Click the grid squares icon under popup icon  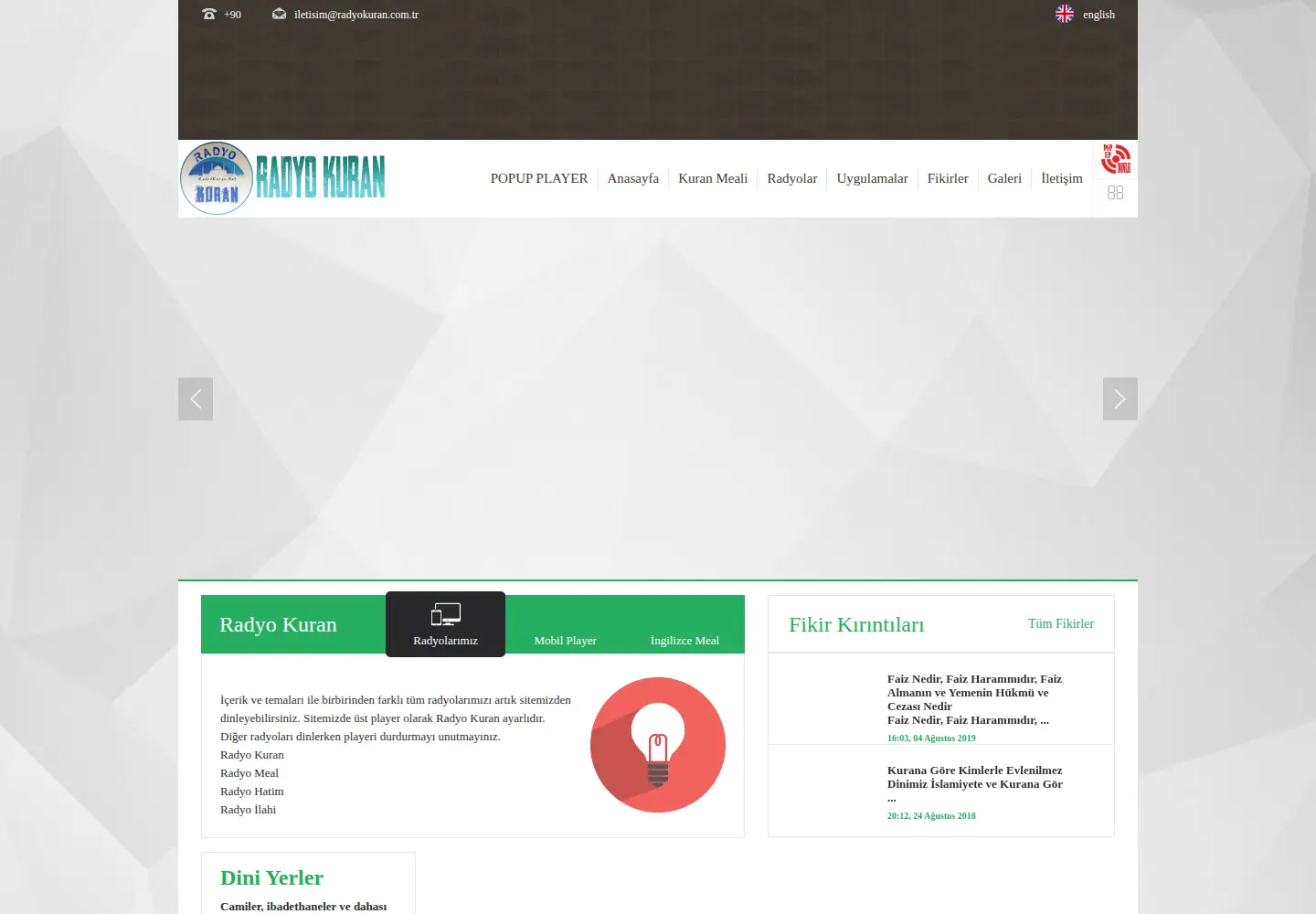coord(1116,193)
